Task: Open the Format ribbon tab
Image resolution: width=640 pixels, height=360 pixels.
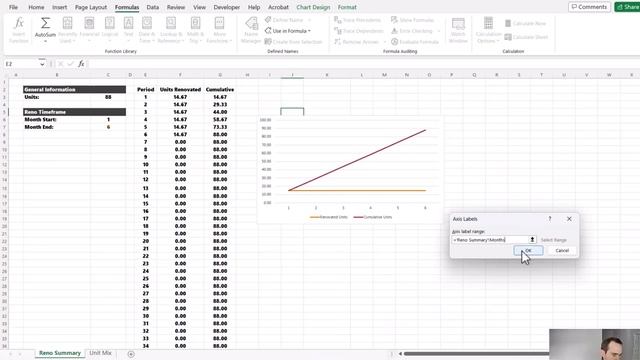Action: click(x=347, y=7)
